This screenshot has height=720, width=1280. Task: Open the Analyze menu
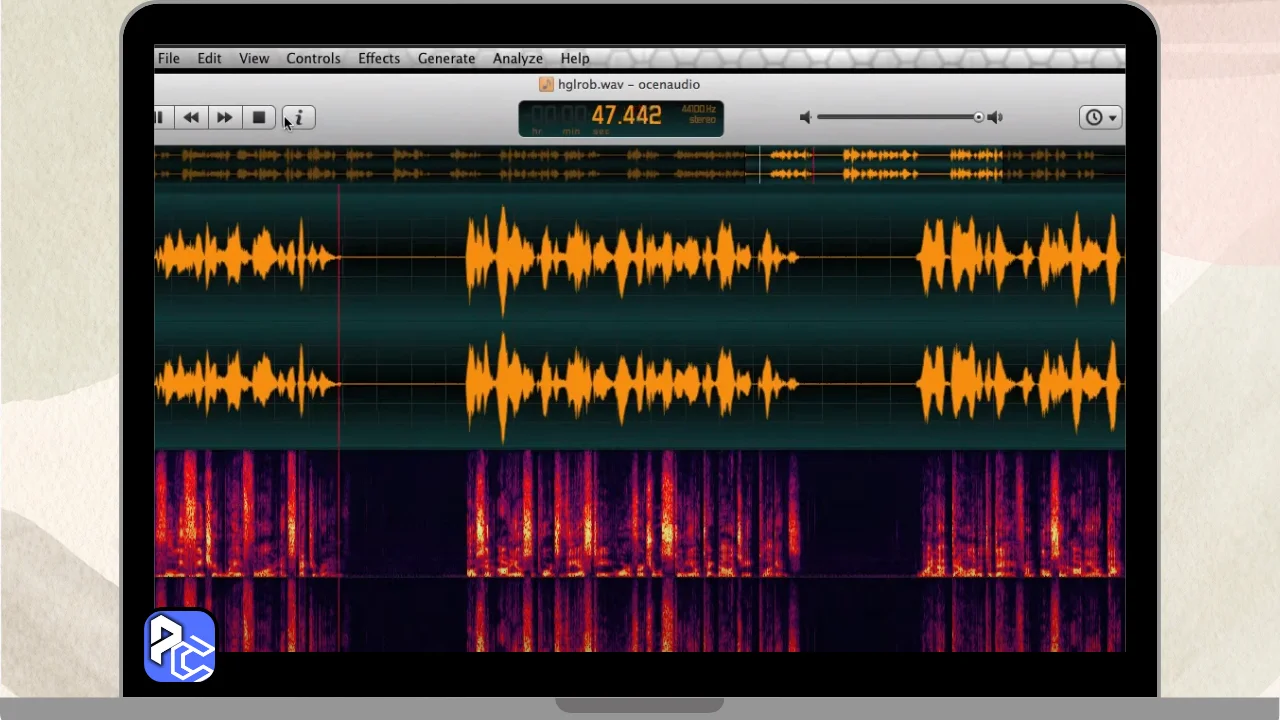(517, 58)
